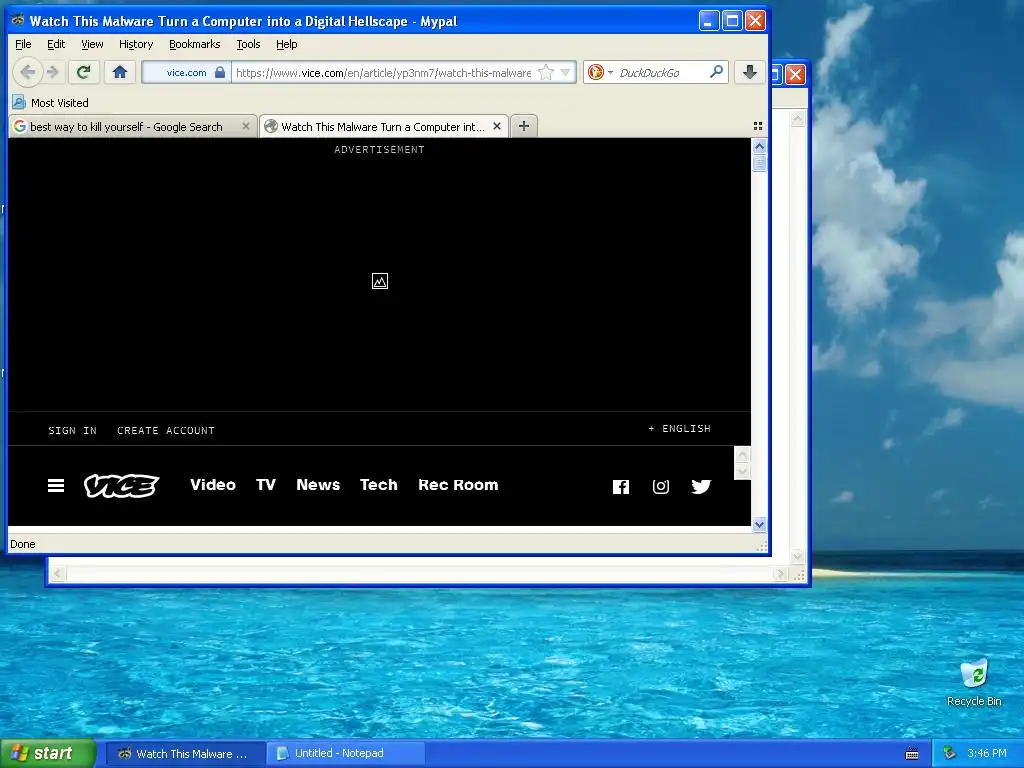
Task: Open the File menu
Action: click(x=23, y=44)
